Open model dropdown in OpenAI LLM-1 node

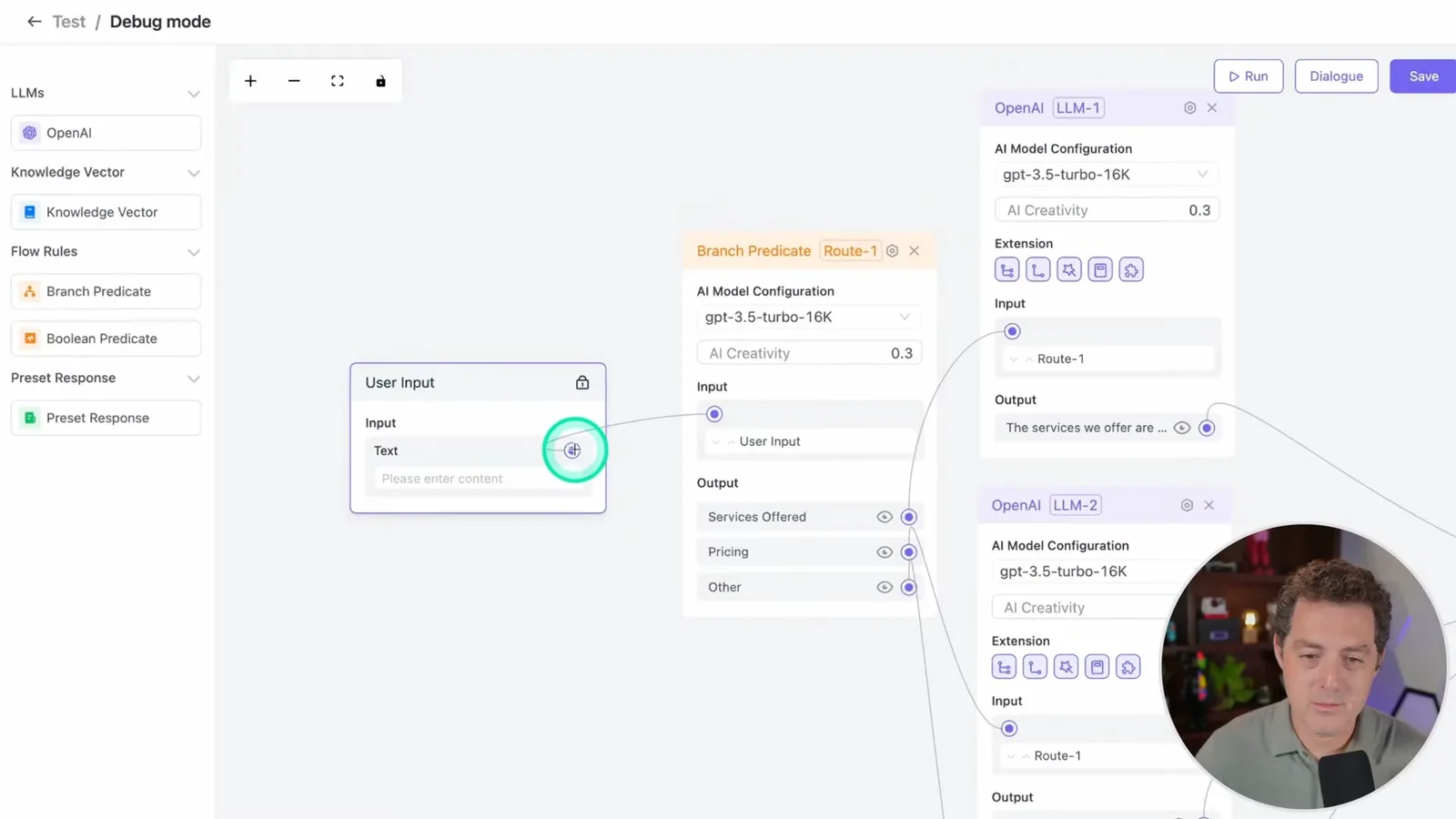(x=1107, y=175)
